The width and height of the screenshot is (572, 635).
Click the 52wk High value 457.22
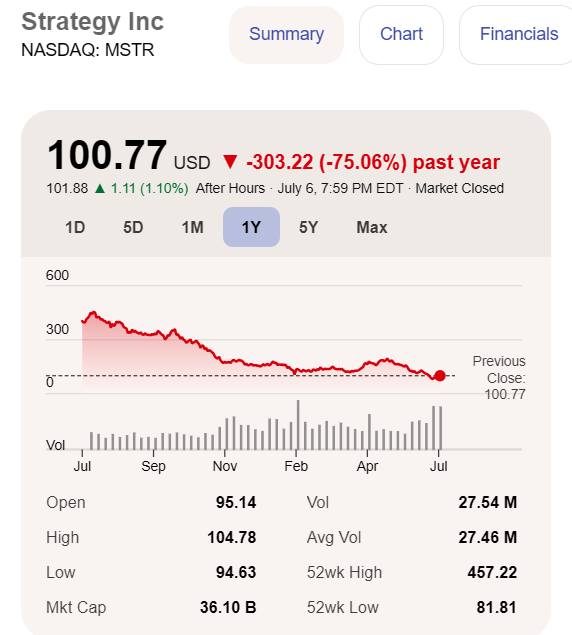pos(492,573)
